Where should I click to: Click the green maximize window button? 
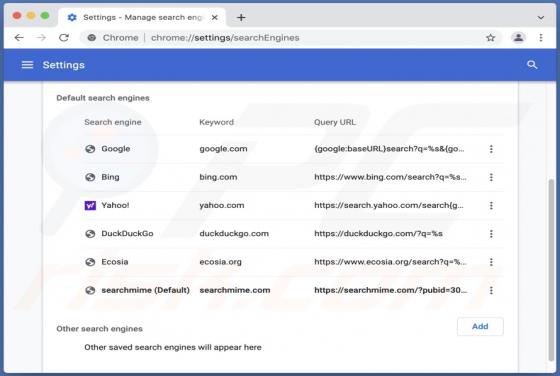click(45, 16)
